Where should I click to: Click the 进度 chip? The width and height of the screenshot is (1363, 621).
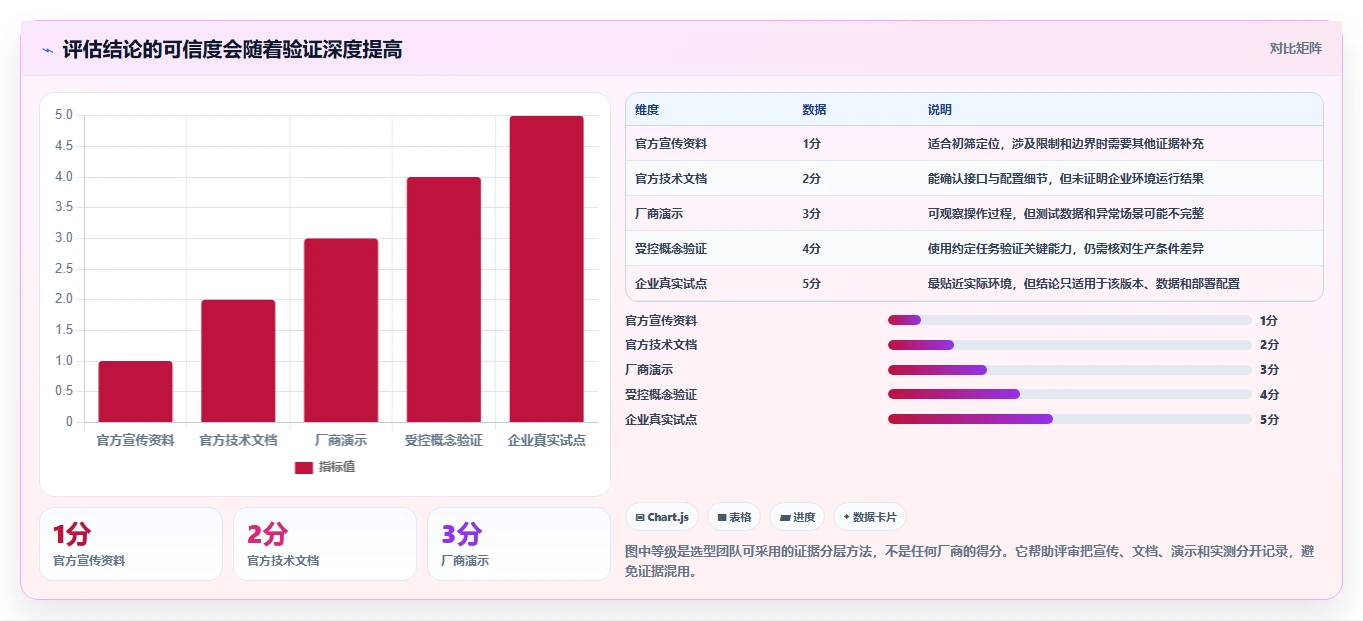[797, 517]
